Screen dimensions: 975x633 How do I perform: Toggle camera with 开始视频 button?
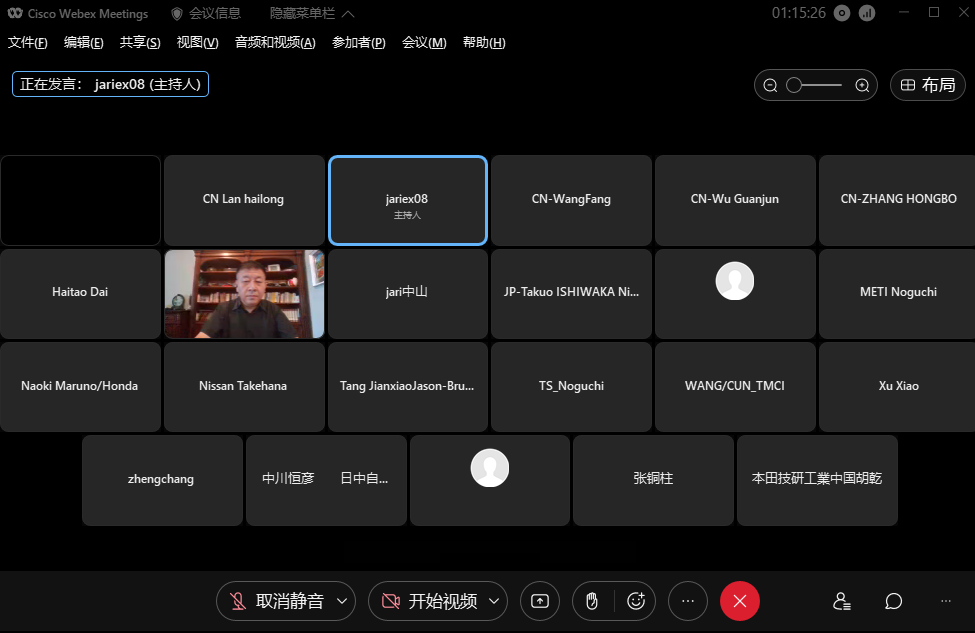(429, 601)
